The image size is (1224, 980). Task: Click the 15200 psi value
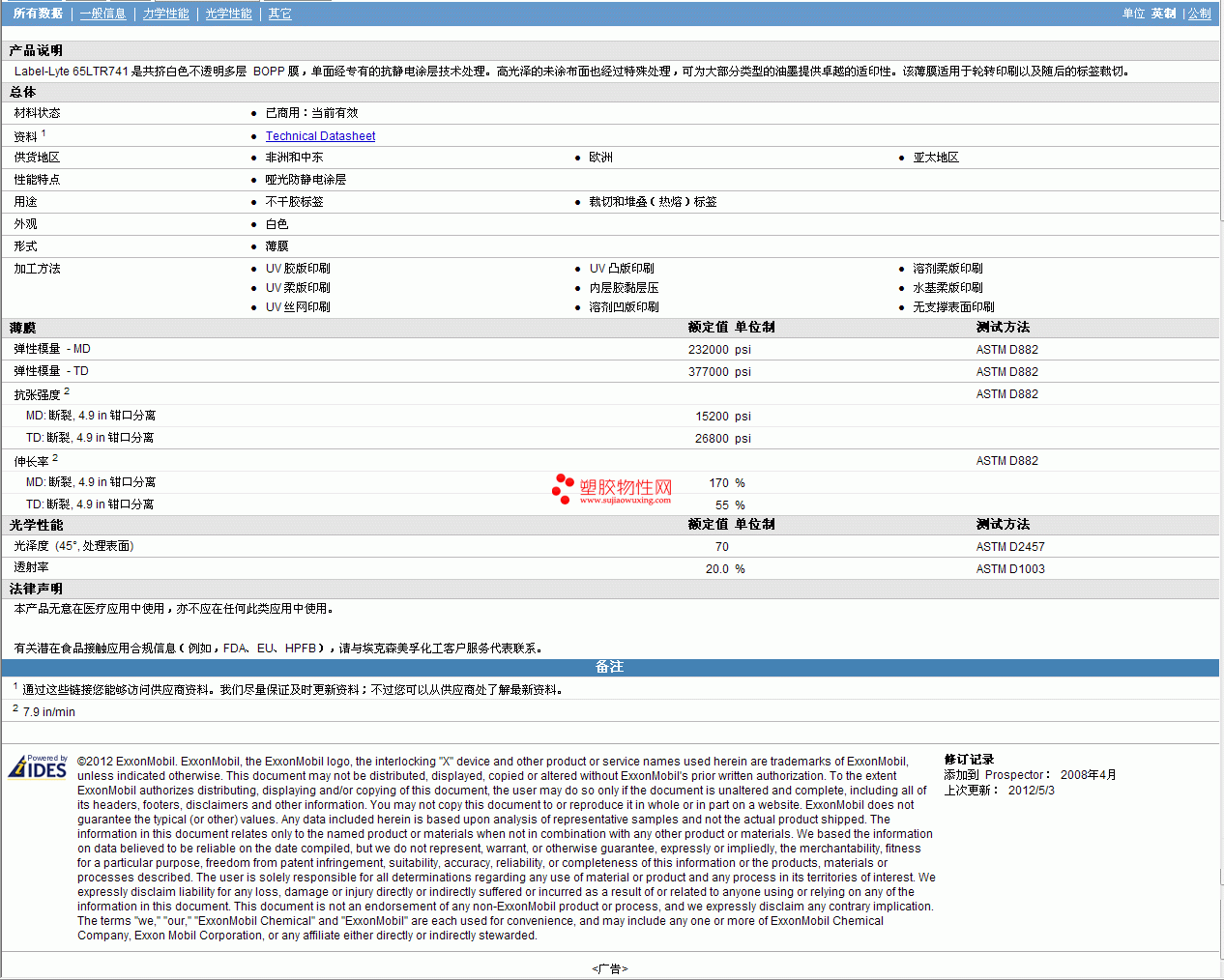coord(723,417)
